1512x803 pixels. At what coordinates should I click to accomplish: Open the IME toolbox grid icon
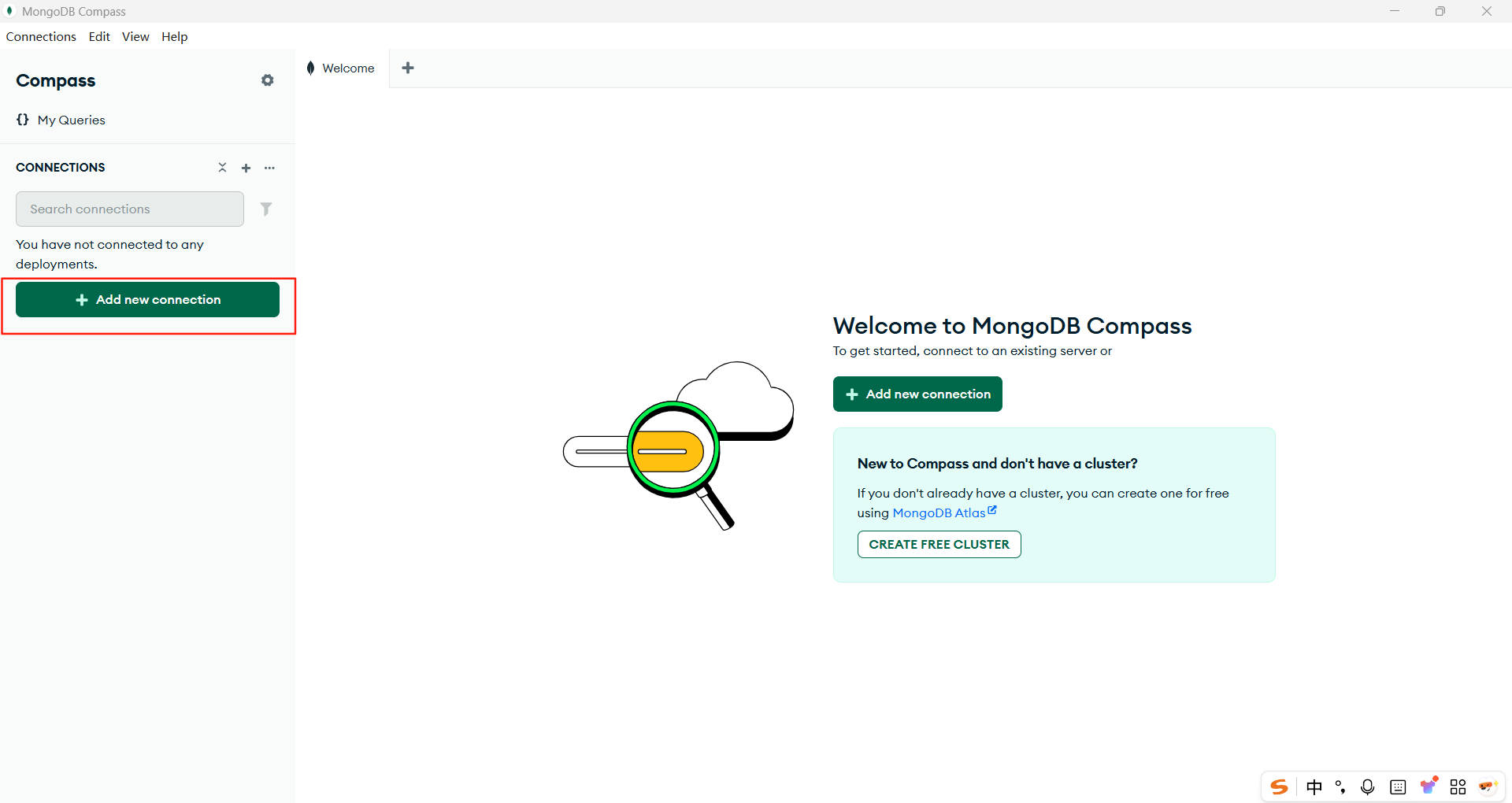point(1458,786)
